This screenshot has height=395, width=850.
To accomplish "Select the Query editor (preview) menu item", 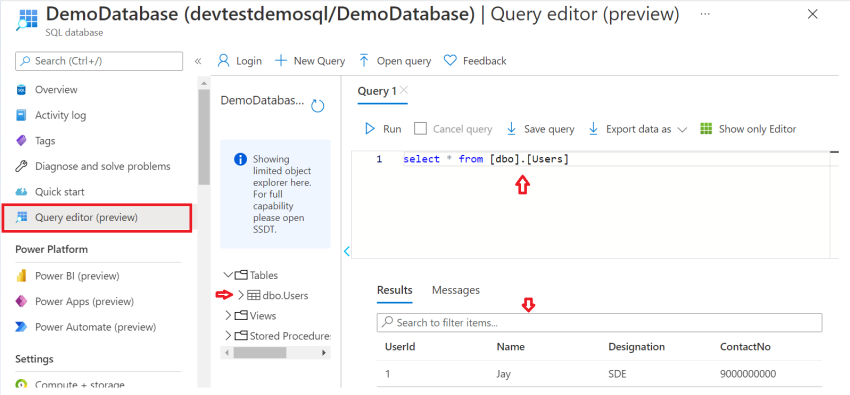I will click(97, 218).
